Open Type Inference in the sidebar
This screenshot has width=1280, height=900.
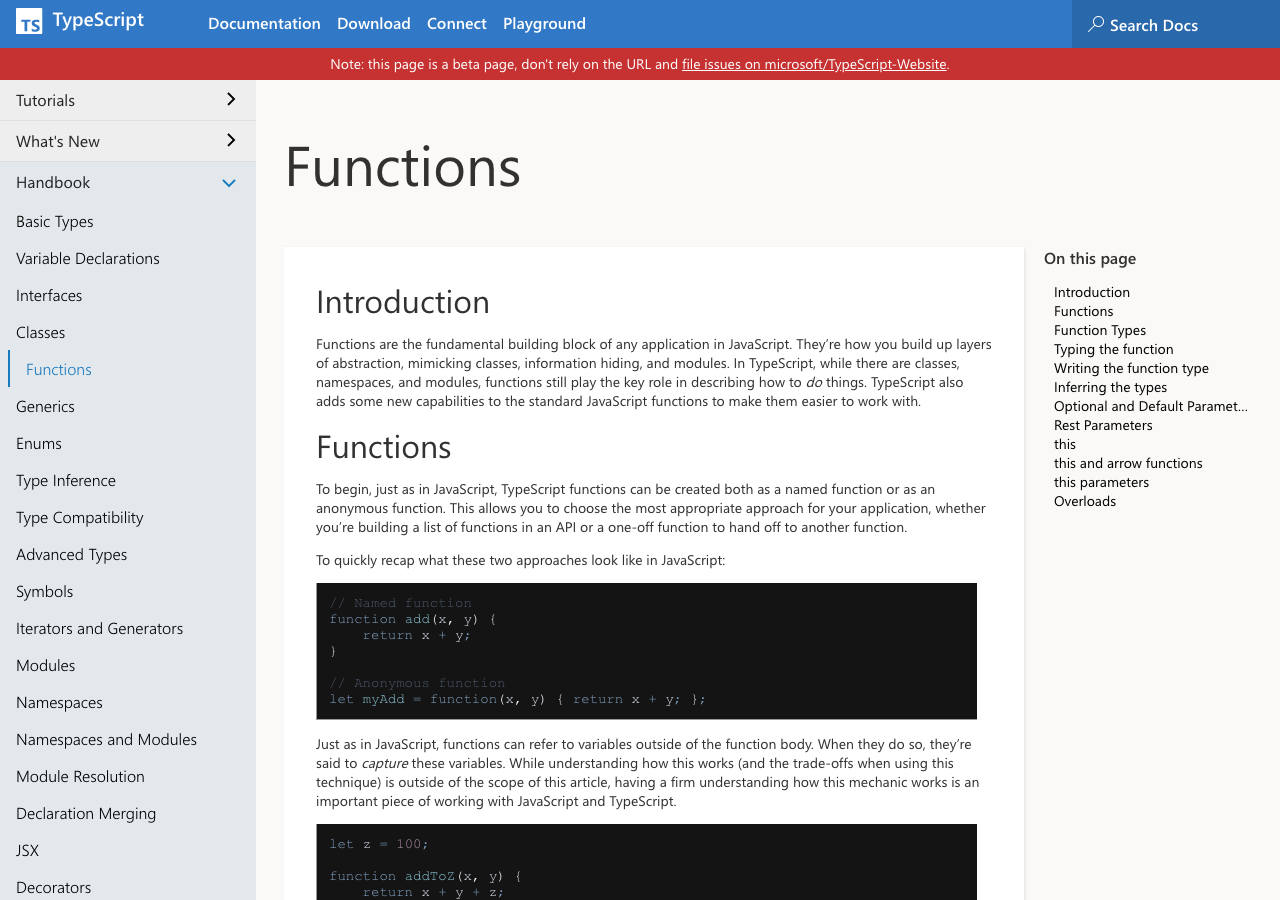pos(66,480)
